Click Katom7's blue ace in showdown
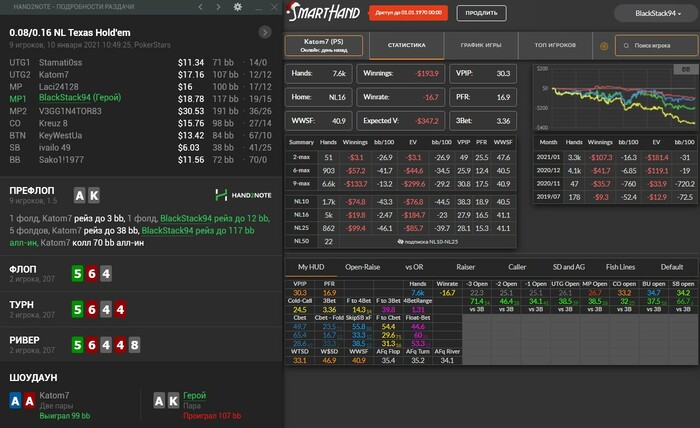 (x=15, y=401)
